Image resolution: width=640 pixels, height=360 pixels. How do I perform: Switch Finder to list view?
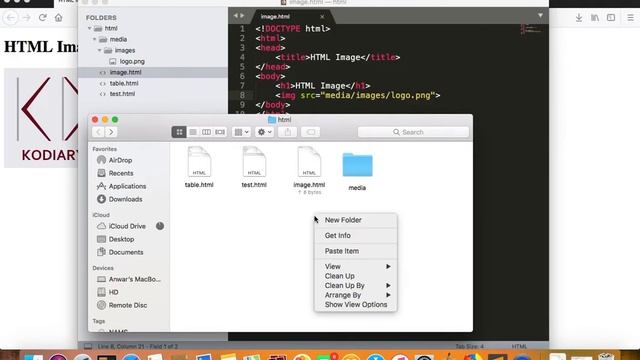[x=193, y=132]
